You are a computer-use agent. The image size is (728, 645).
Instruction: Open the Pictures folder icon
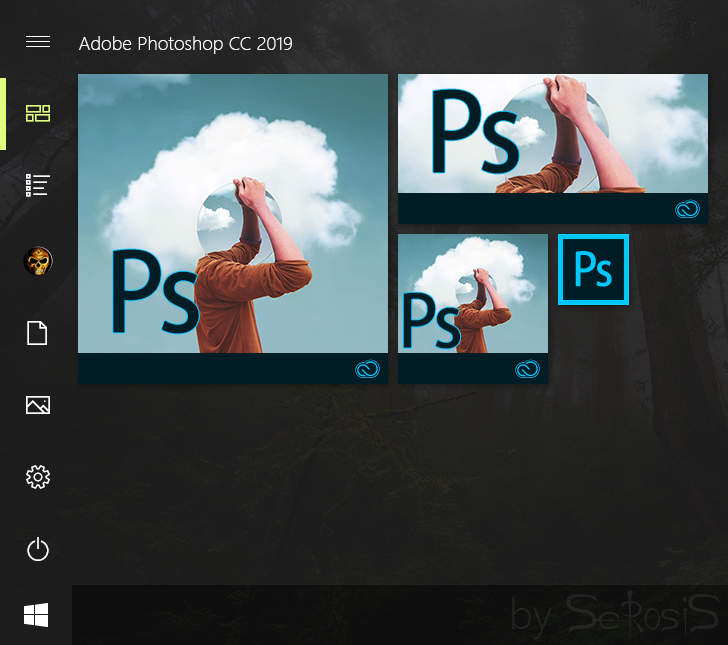[38, 405]
